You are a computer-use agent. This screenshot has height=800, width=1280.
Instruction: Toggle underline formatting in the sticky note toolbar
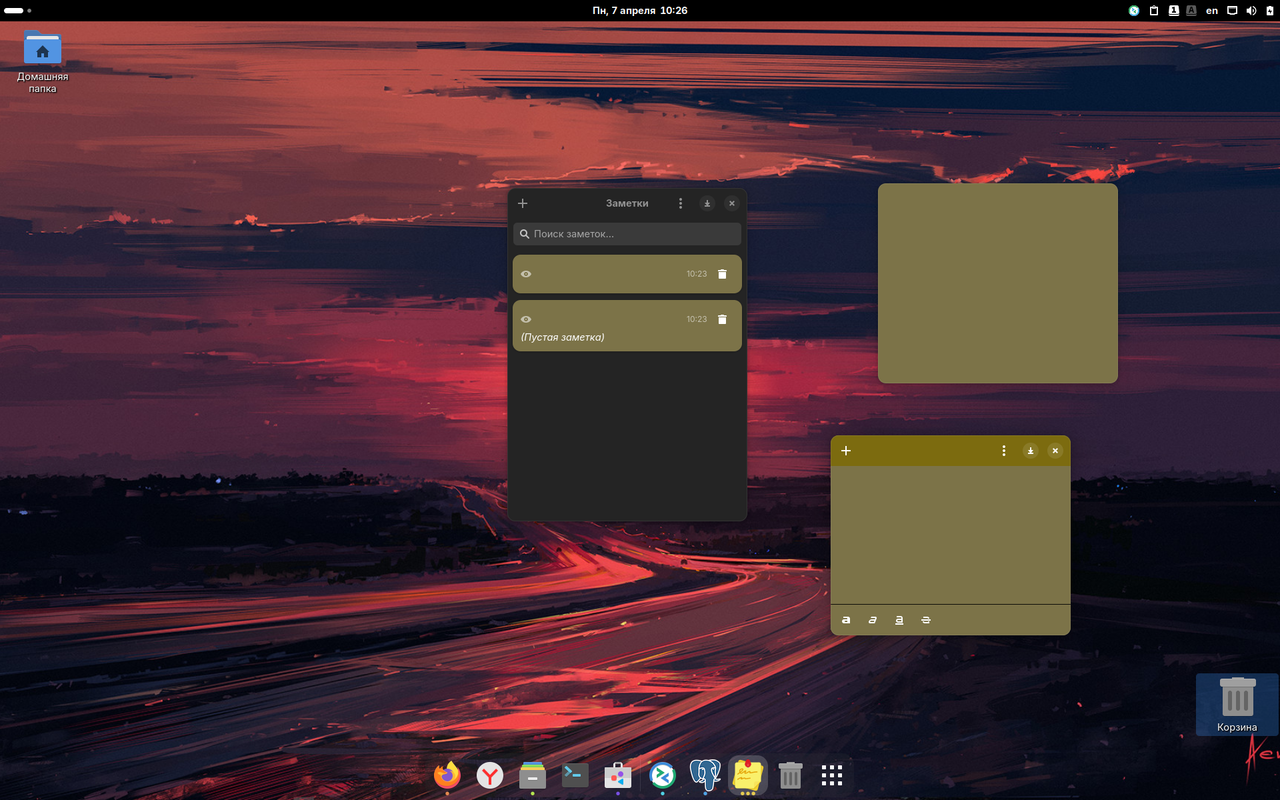pos(899,620)
